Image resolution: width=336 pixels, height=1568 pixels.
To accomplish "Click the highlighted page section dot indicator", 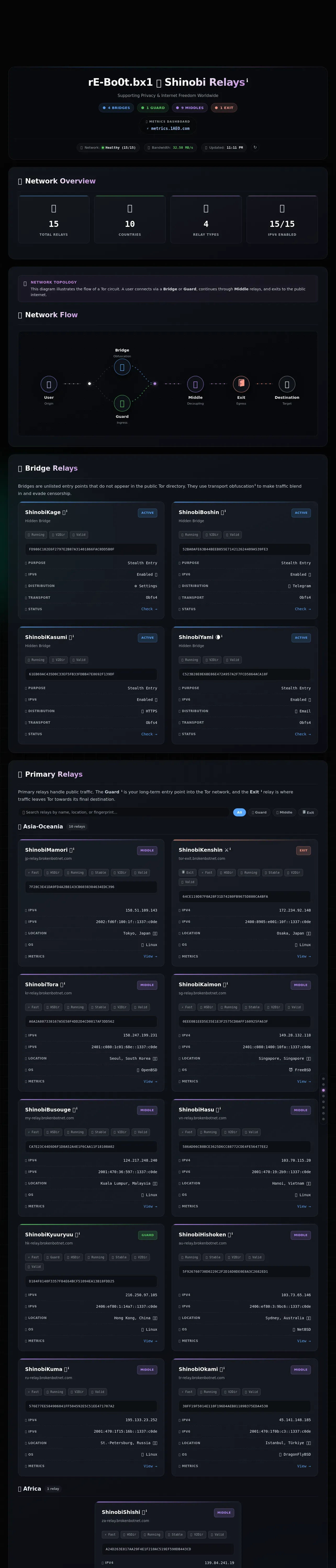I will point(323,1090).
